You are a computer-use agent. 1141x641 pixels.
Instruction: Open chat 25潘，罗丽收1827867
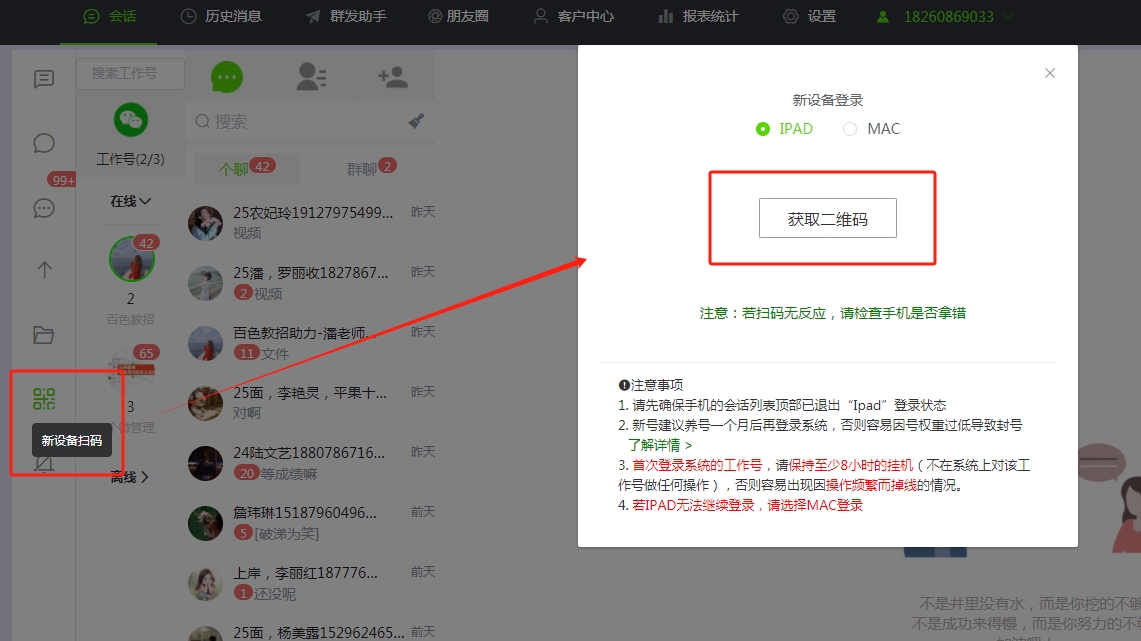point(311,282)
